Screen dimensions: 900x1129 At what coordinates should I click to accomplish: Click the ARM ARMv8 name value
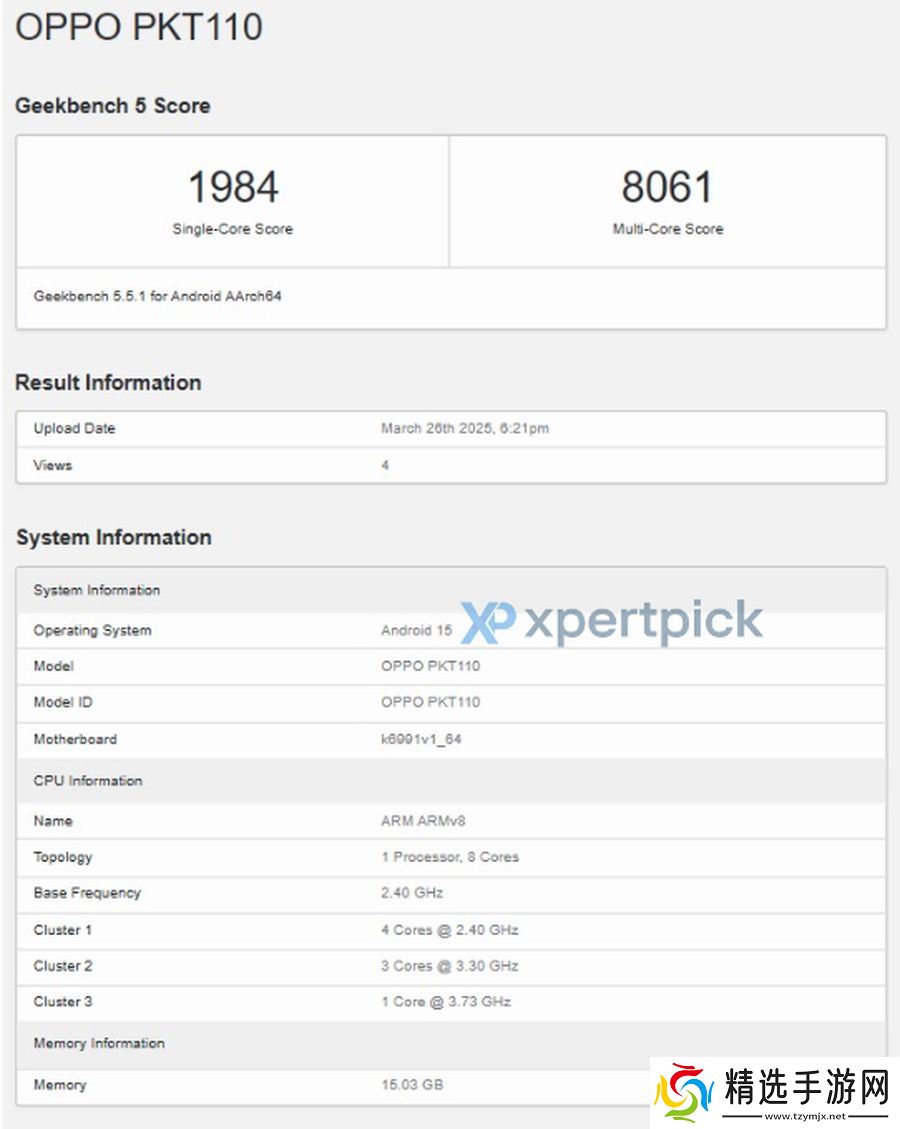click(x=423, y=821)
